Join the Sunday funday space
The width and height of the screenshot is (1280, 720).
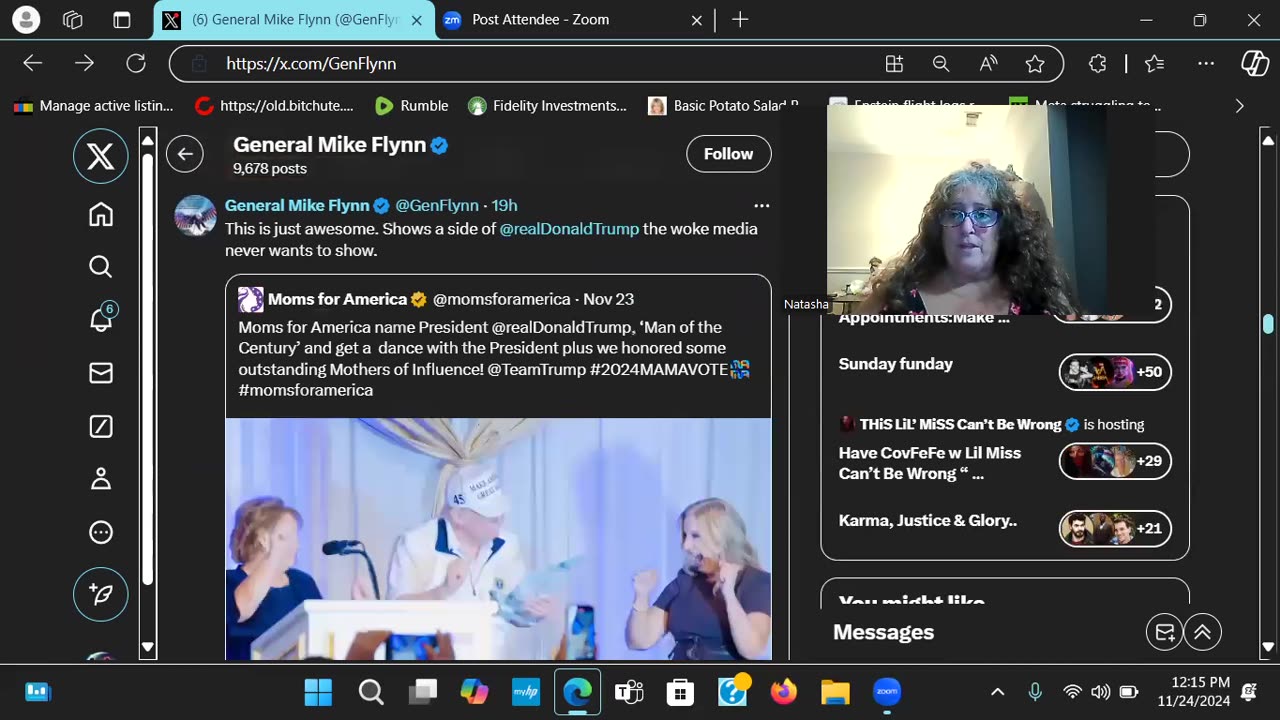[x=896, y=364]
